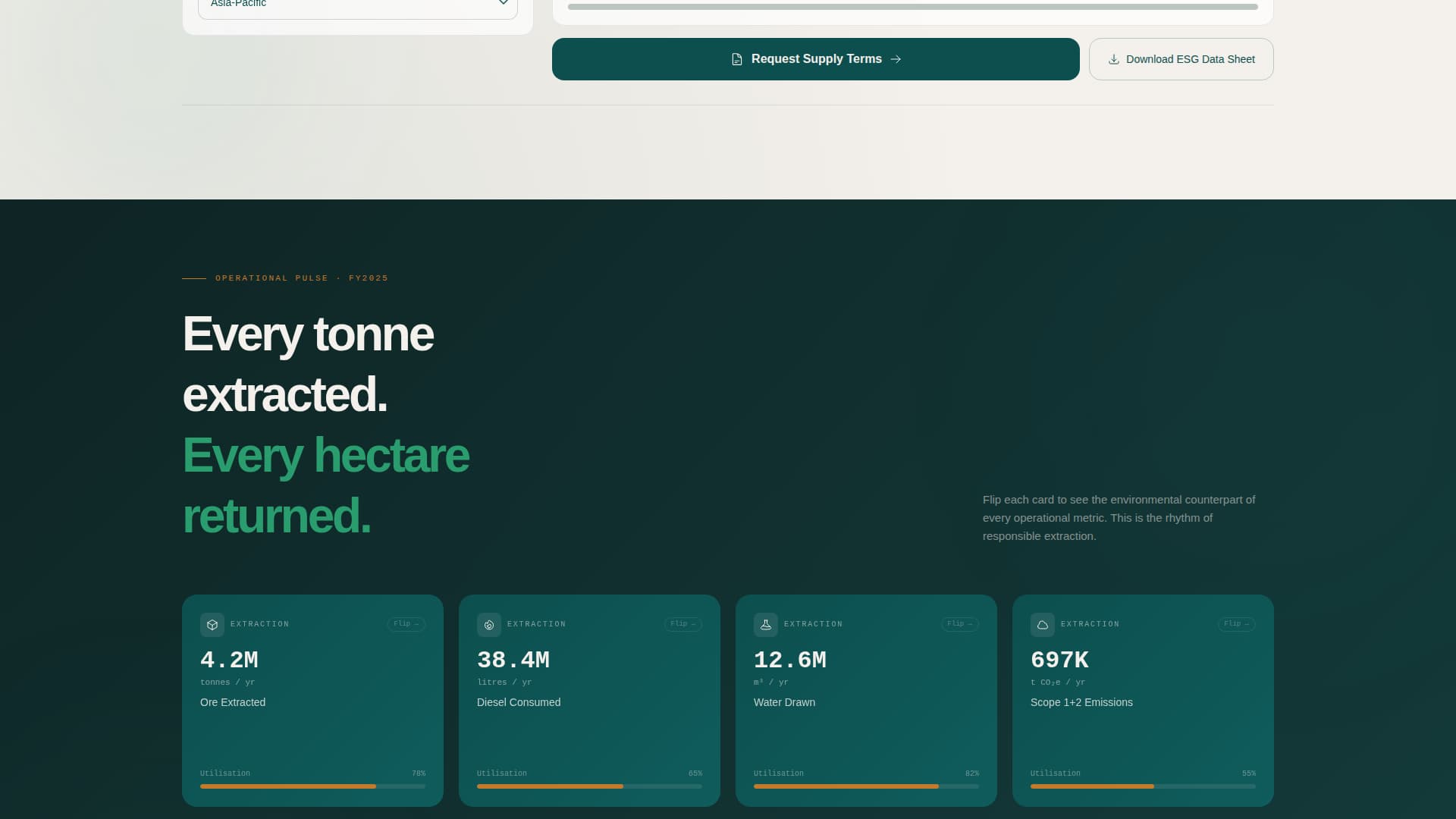
Task: Click the Water Drawn utilisation bar
Action: pyautogui.click(x=866, y=786)
